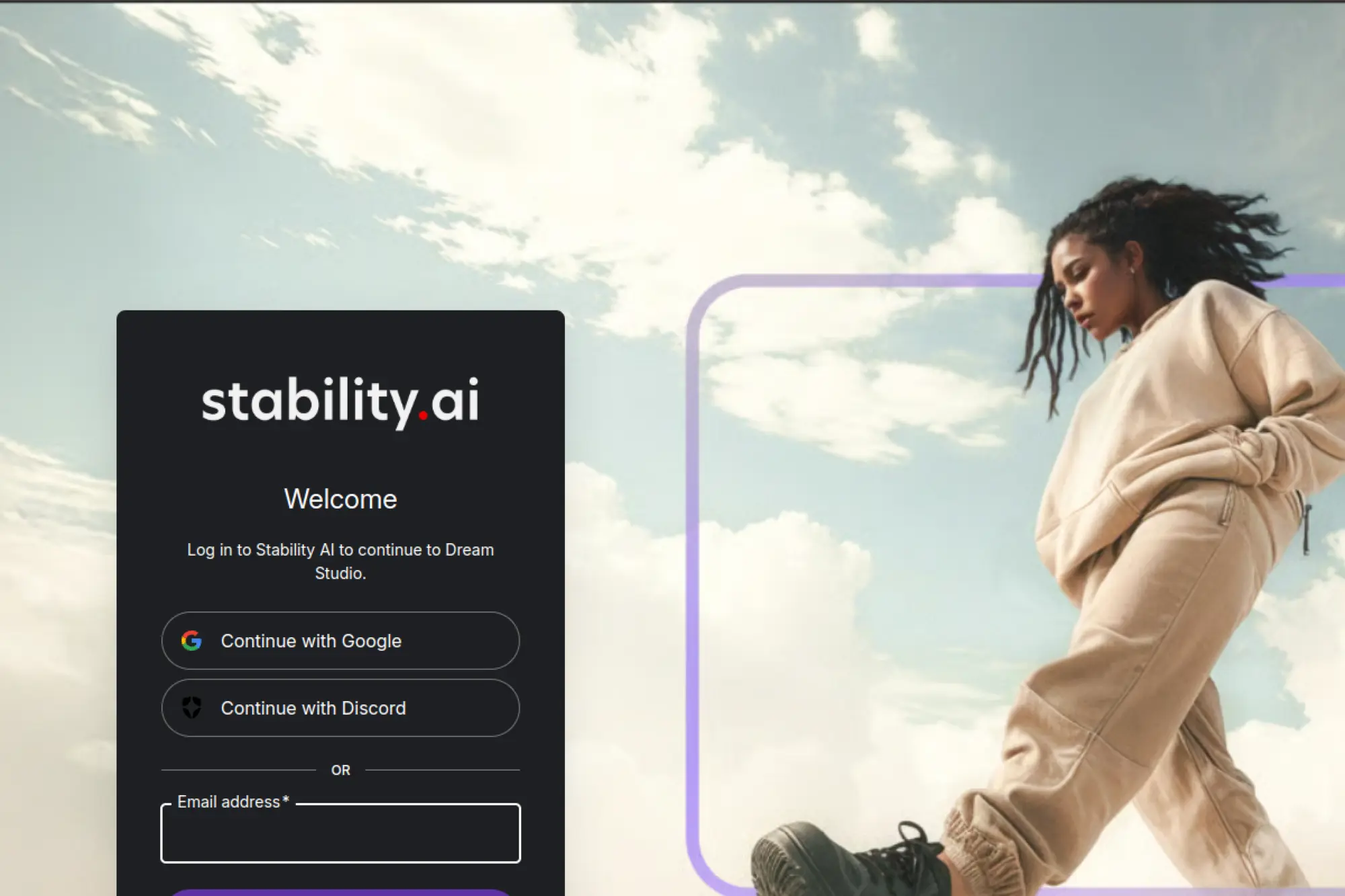Image resolution: width=1345 pixels, height=896 pixels.
Task: Click the Google G logo icon
Action: coord(192,641)
